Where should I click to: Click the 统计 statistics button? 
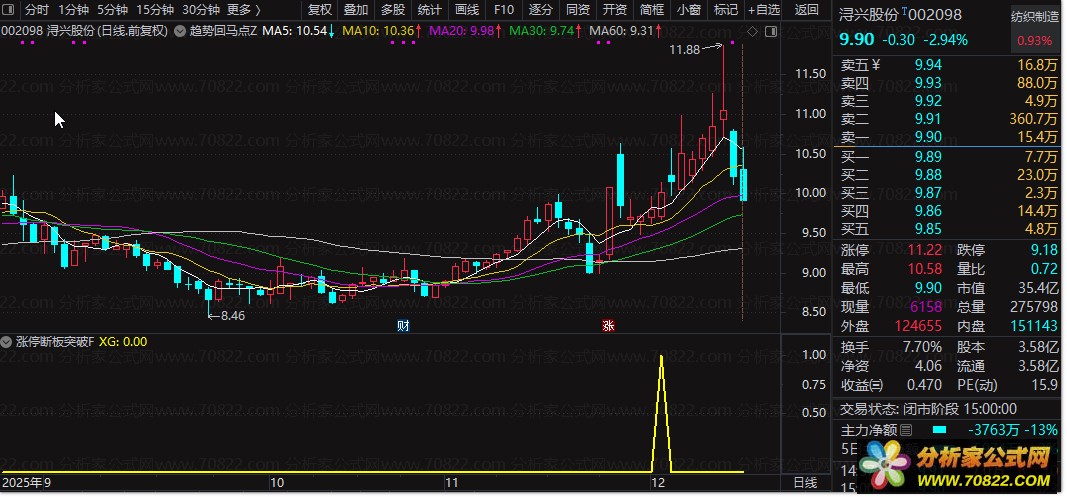point(429,10)
